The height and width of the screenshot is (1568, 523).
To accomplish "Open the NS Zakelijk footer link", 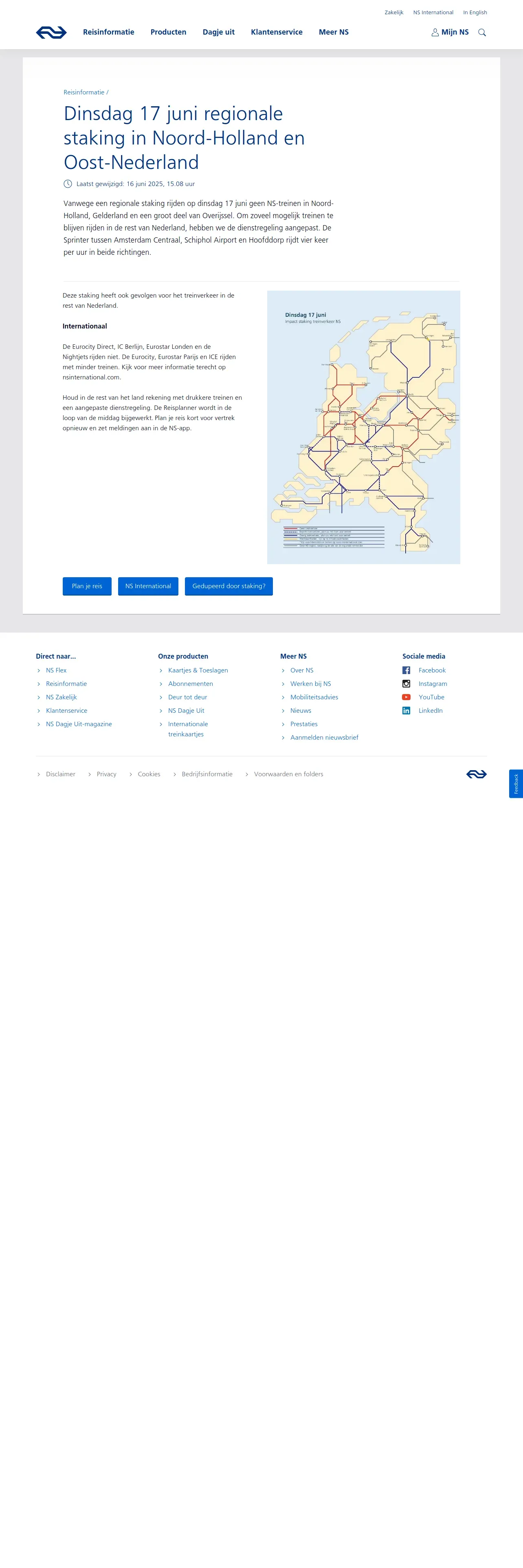I will [62, 697].
